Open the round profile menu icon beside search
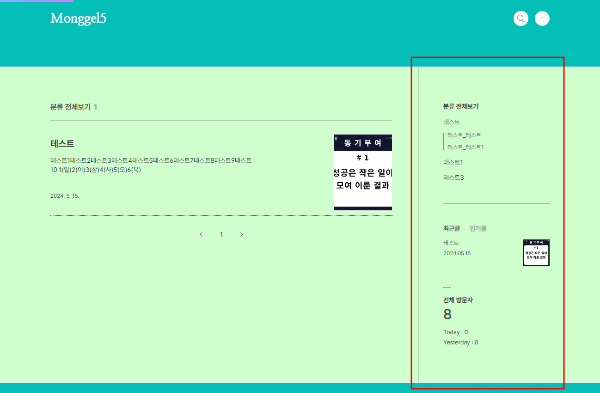The height and width of the screenshot is (393, 600). (x=542, y=18)
